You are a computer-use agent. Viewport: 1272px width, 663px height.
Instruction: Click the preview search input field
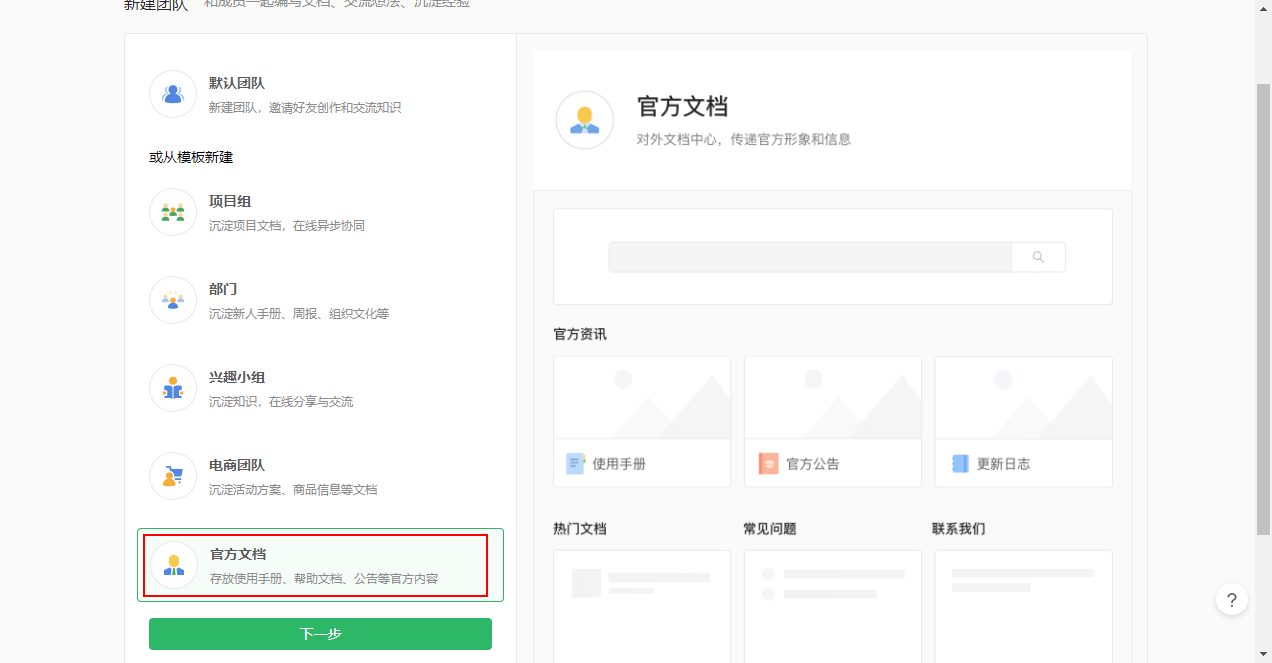[x=810, y=257]
